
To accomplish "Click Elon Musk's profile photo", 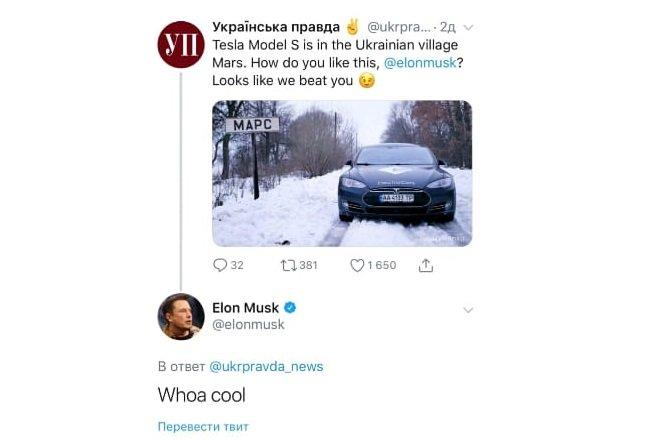I will [181, 316].
